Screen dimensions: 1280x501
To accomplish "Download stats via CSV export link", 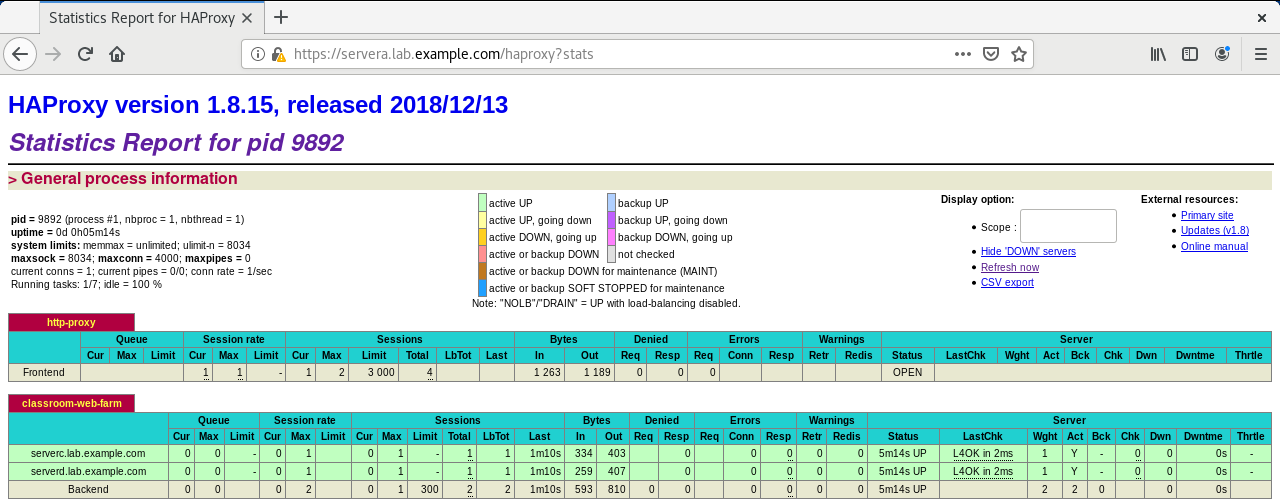I will point(1007,282).
